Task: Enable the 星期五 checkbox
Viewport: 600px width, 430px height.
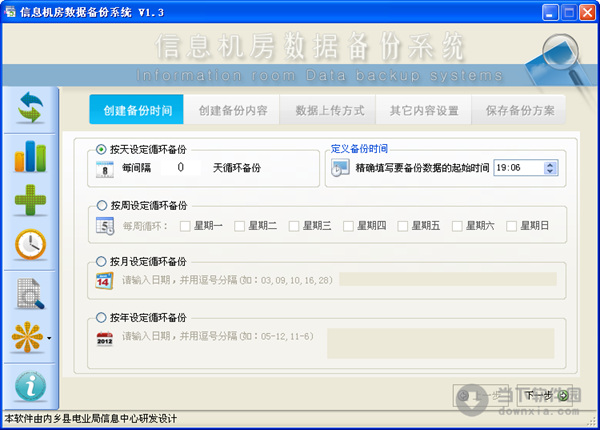Action: [x=403, y=226]
